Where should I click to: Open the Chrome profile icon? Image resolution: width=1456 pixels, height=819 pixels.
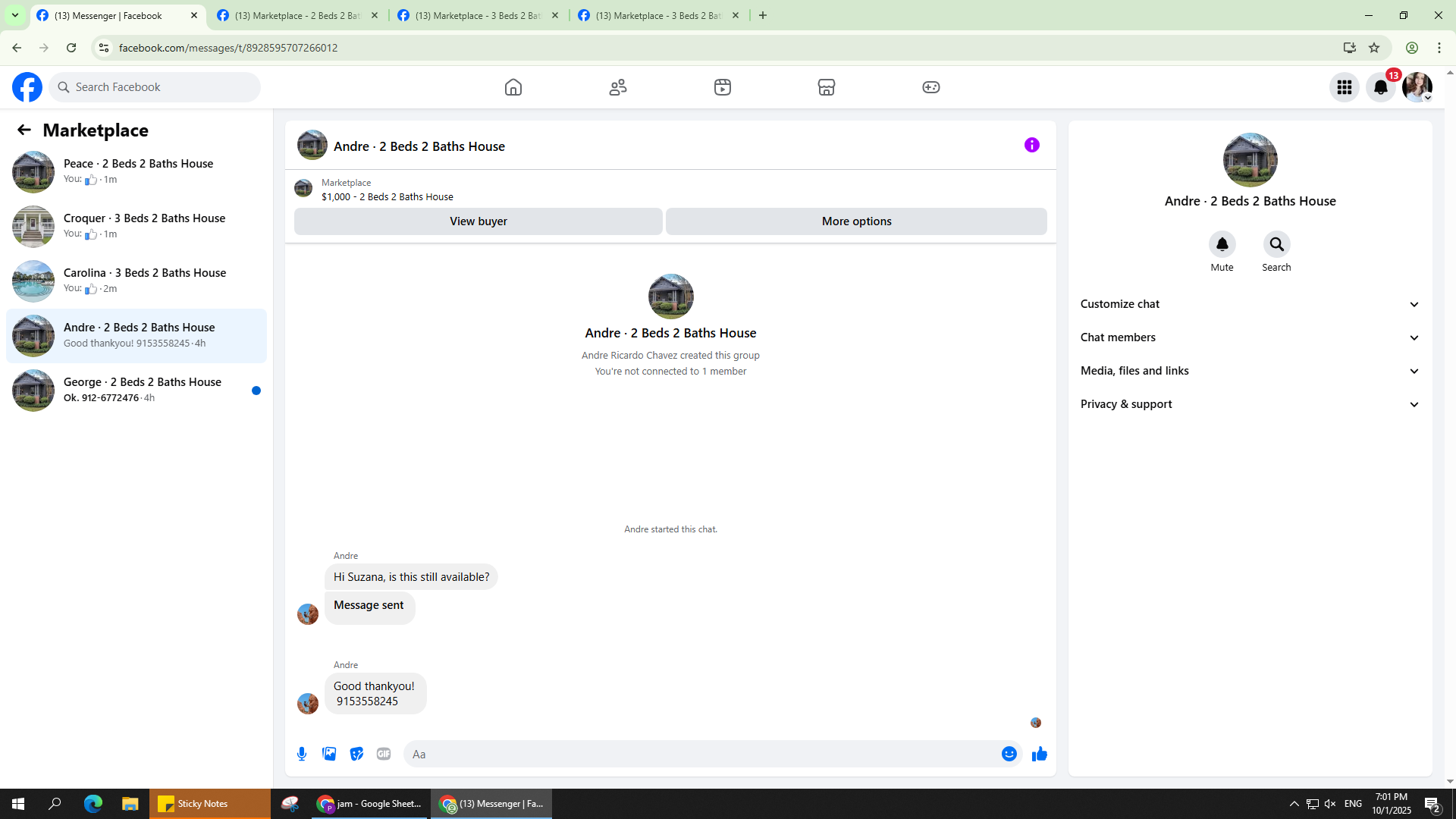(1412, 48)
